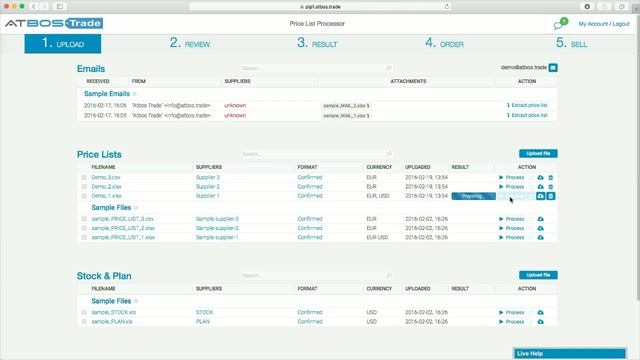Screen dimensions: 640x360
Task: Tick the sample_STOCK.xls checkbox
Action: (84, 313)
